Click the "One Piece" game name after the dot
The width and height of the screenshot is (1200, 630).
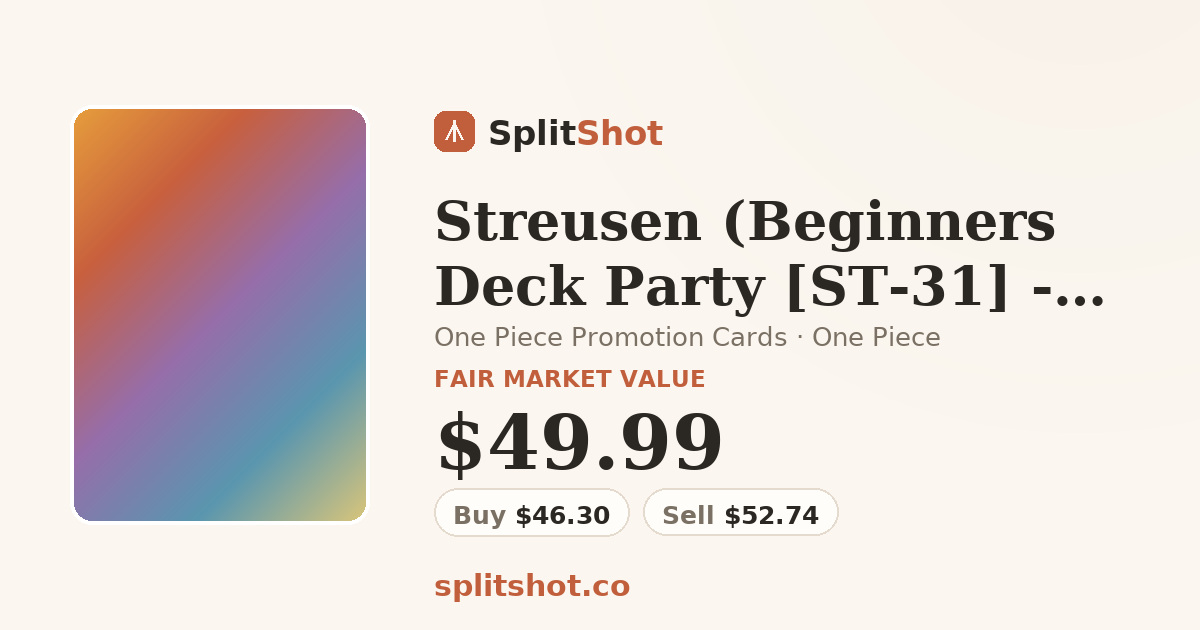(876, 338)
